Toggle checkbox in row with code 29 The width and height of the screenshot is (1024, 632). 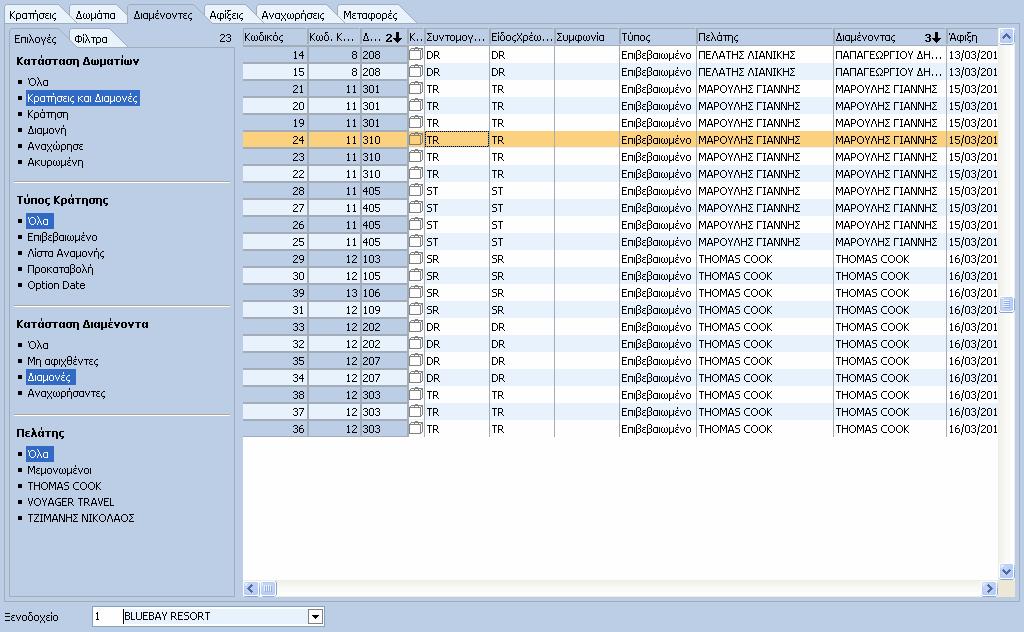pyautogui.click(x=415, y=259)
